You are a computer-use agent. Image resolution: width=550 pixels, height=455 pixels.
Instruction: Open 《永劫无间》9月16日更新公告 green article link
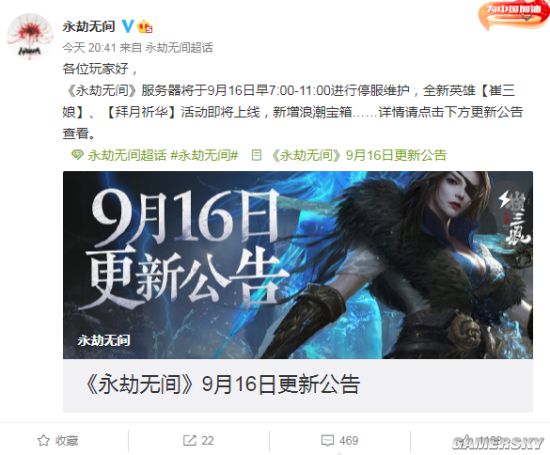point(359,155)
